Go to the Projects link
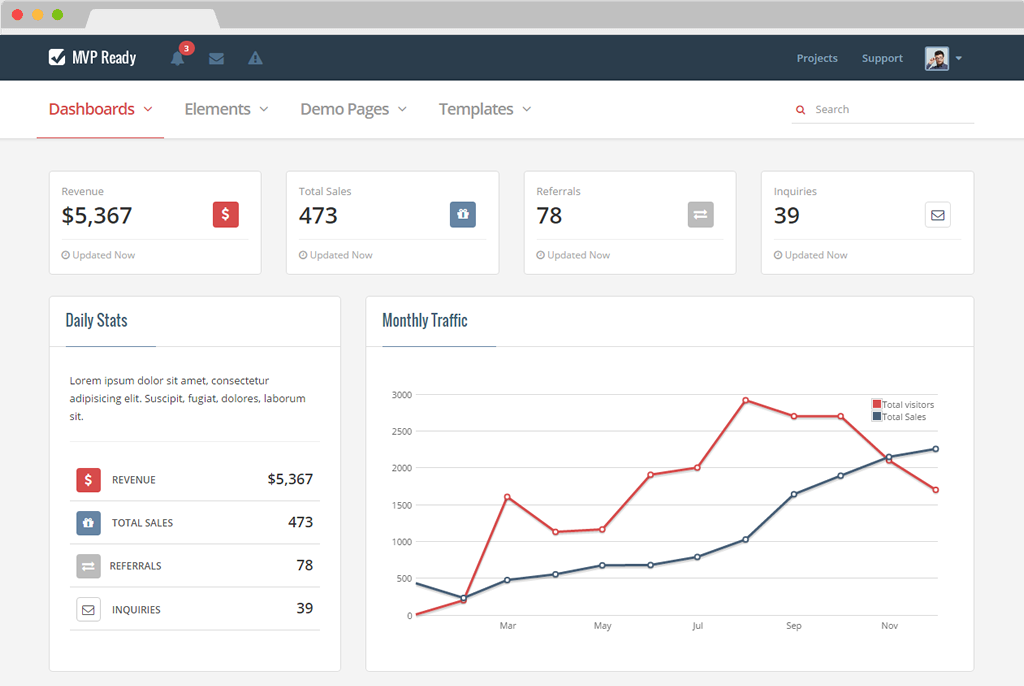 point(817,58)
